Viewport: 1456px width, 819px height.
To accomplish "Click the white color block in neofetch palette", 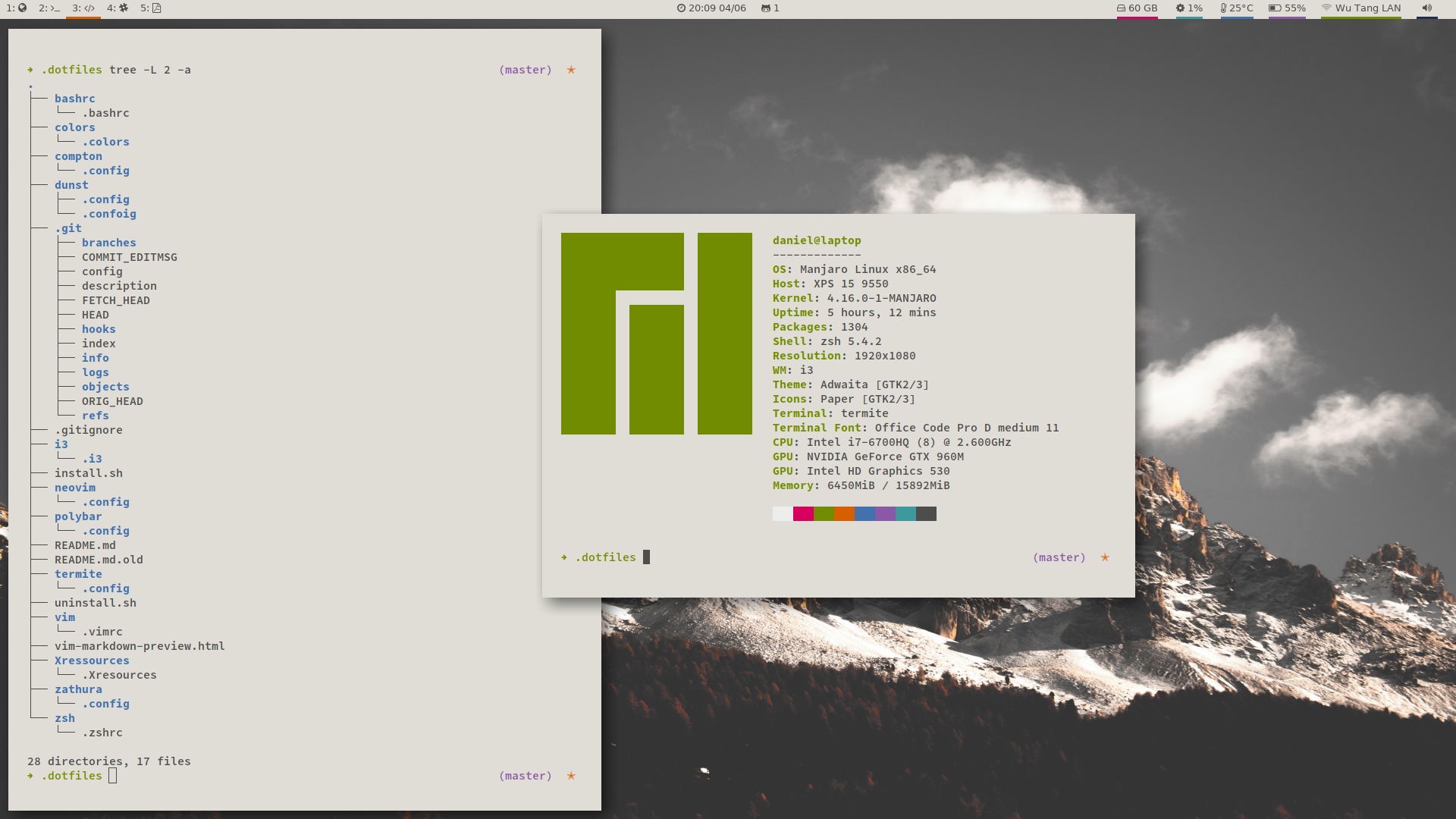I will click(x=783, y=514).
